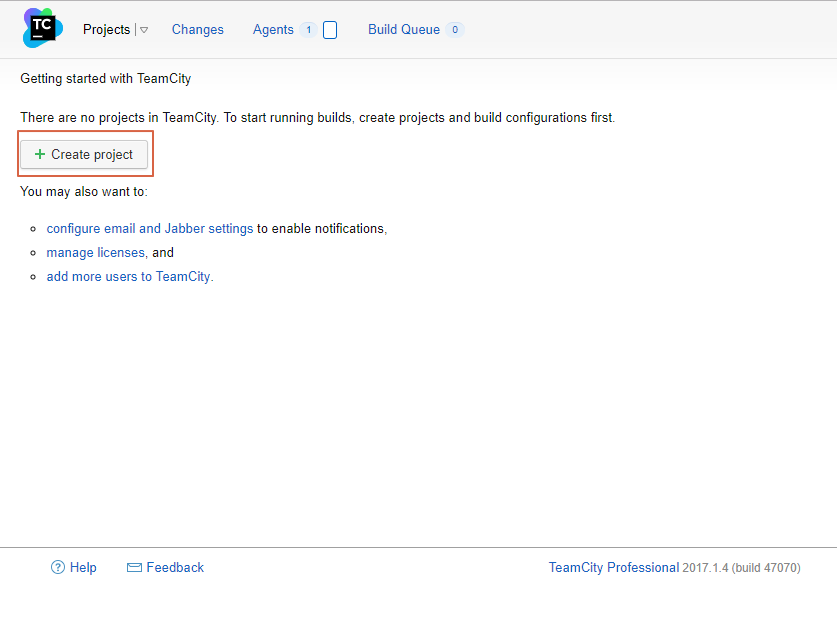Open the Feedback link in footer
837x639 pixels.
[x=175, y=567]
